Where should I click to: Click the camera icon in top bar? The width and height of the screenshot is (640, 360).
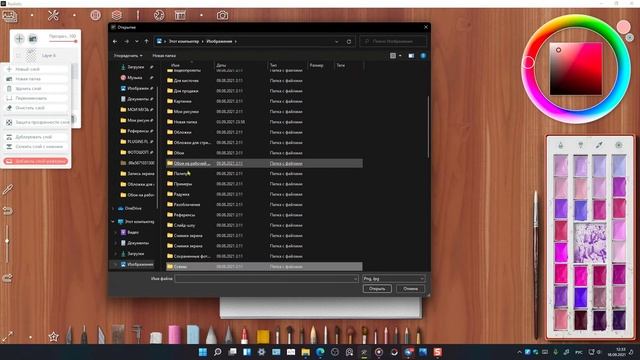point(222,16)
